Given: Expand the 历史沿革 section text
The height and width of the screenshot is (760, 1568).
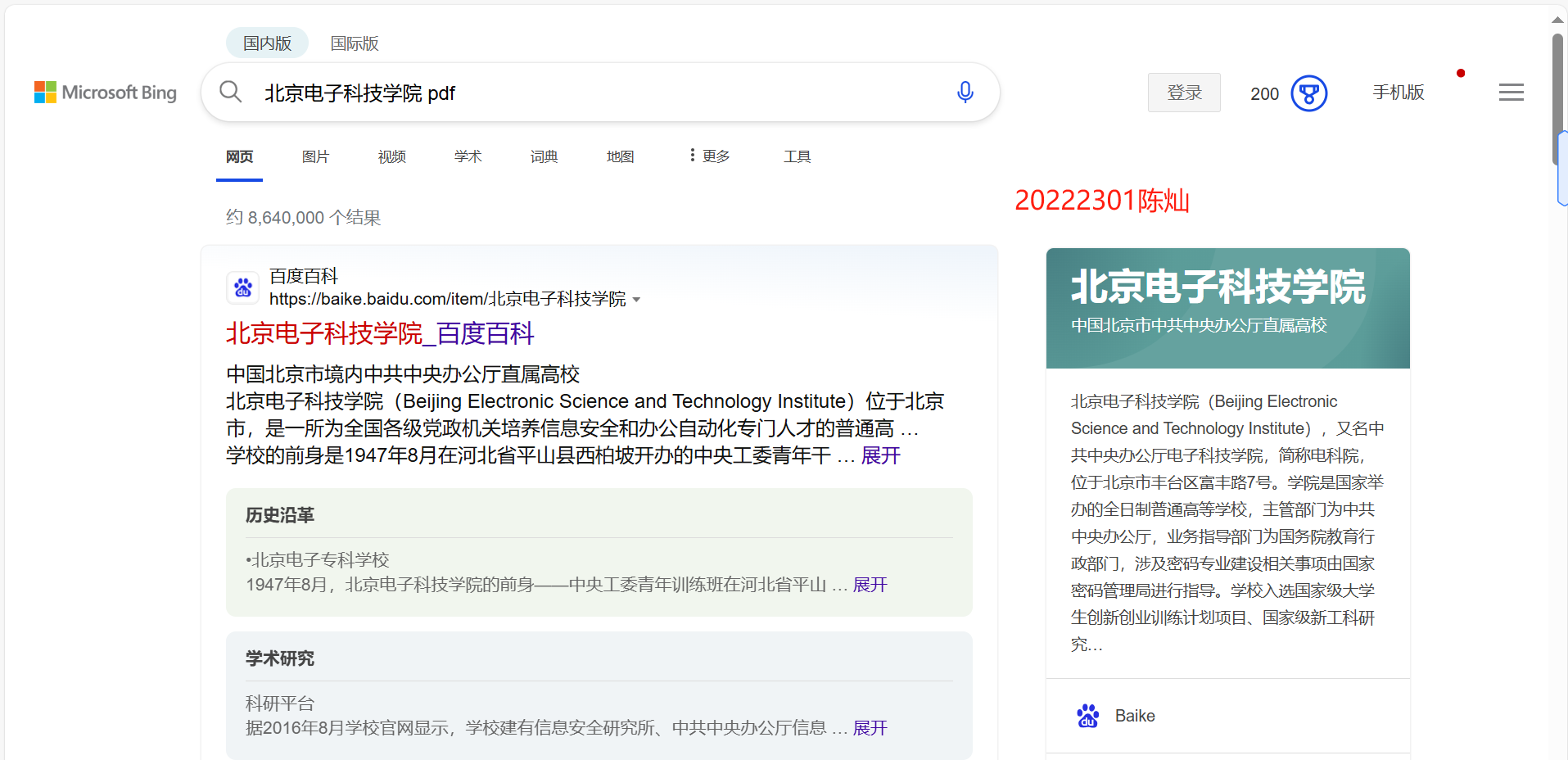Looking at the screenshot, I should (870, 585).
